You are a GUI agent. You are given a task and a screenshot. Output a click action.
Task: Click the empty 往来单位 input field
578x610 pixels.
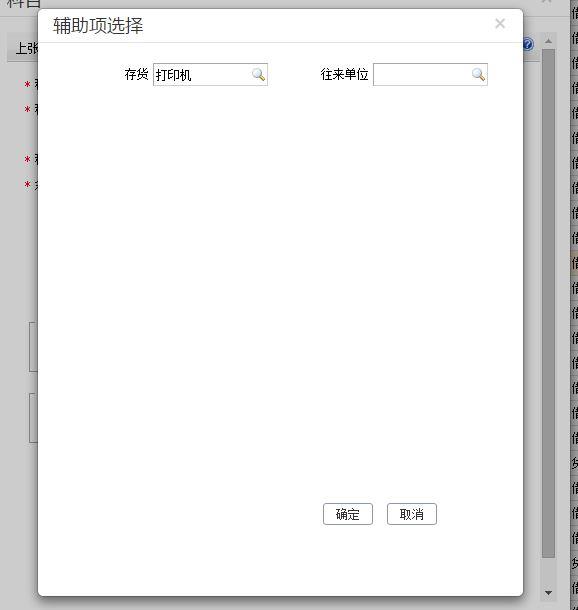tap(430, 74)
